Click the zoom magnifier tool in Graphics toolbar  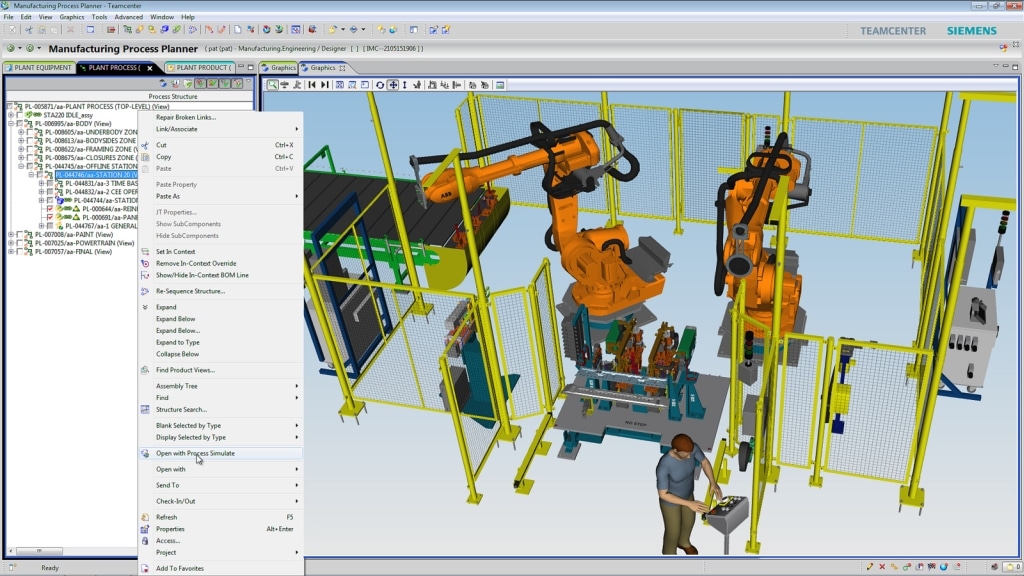[x=272, y=85]
